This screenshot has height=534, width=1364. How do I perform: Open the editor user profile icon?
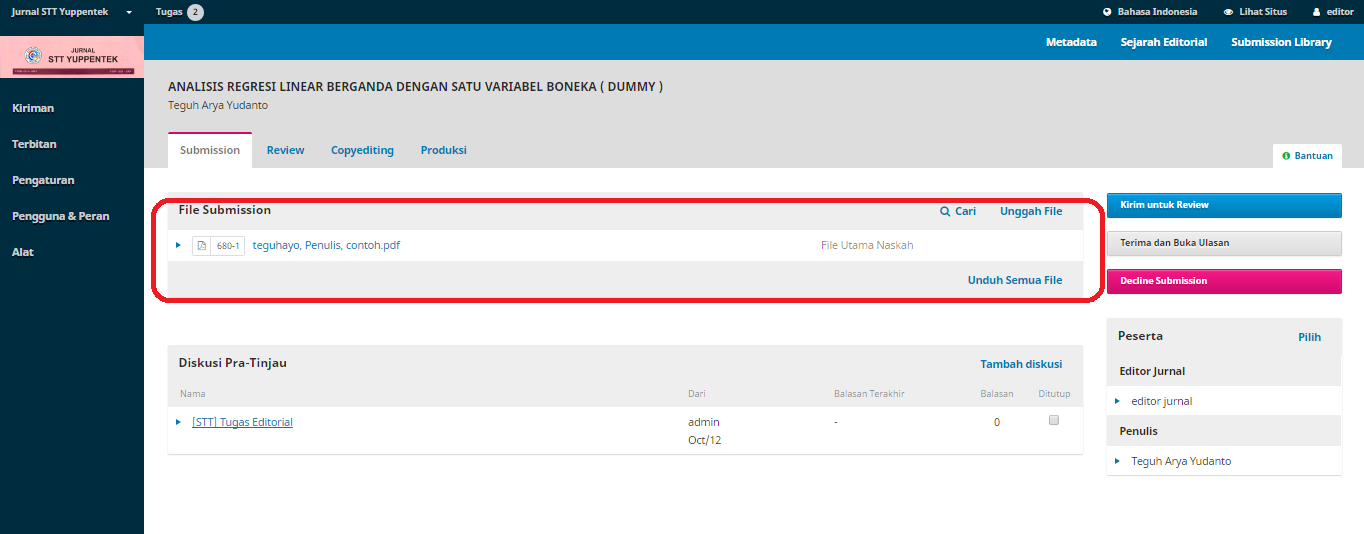point(1316,12)
